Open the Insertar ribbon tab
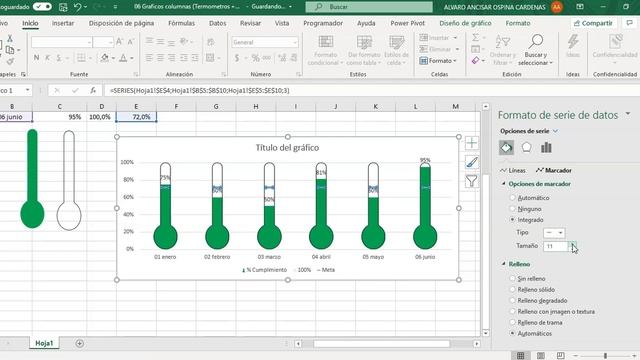The height and width of the screenshot is (360, 640). 63,23
